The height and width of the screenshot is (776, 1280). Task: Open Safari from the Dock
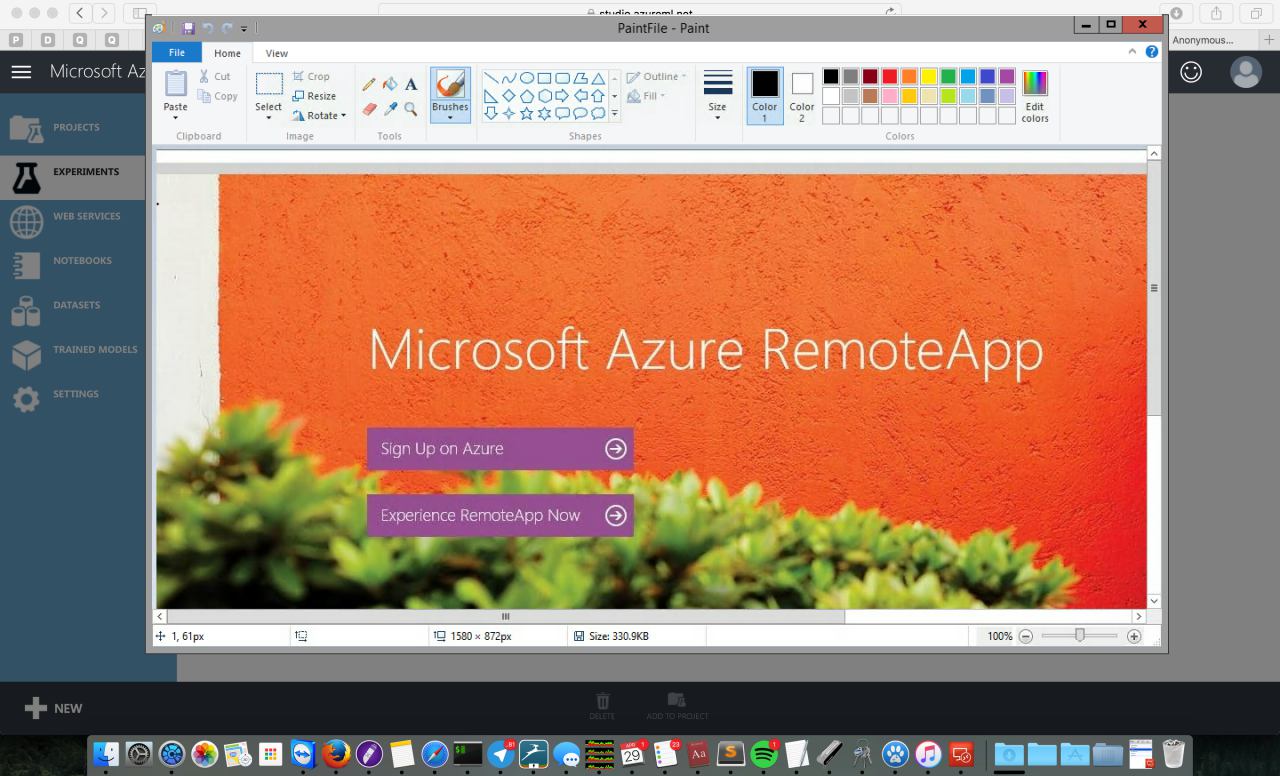(x=435, y=753)
